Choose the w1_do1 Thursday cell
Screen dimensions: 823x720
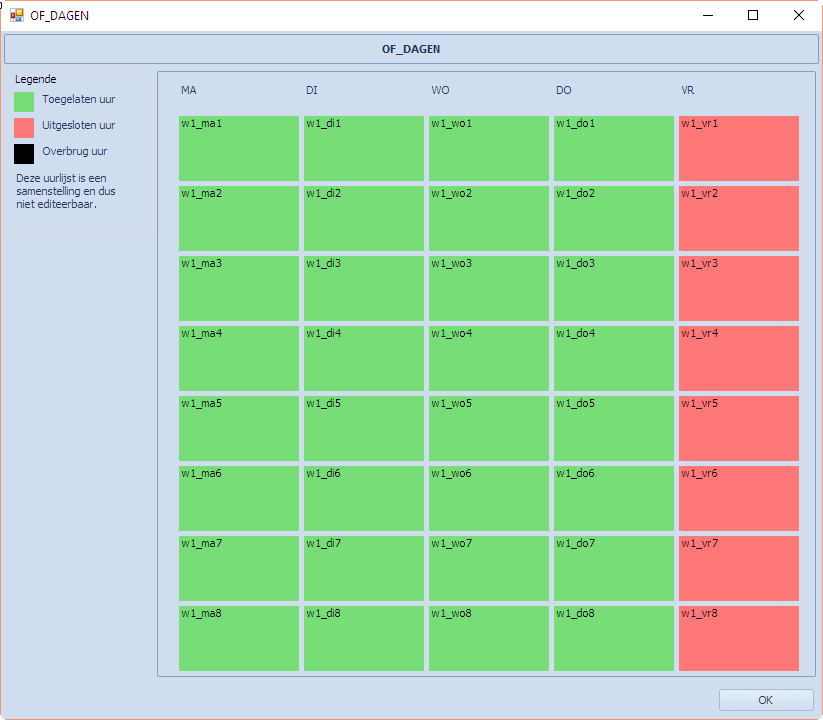614,149
